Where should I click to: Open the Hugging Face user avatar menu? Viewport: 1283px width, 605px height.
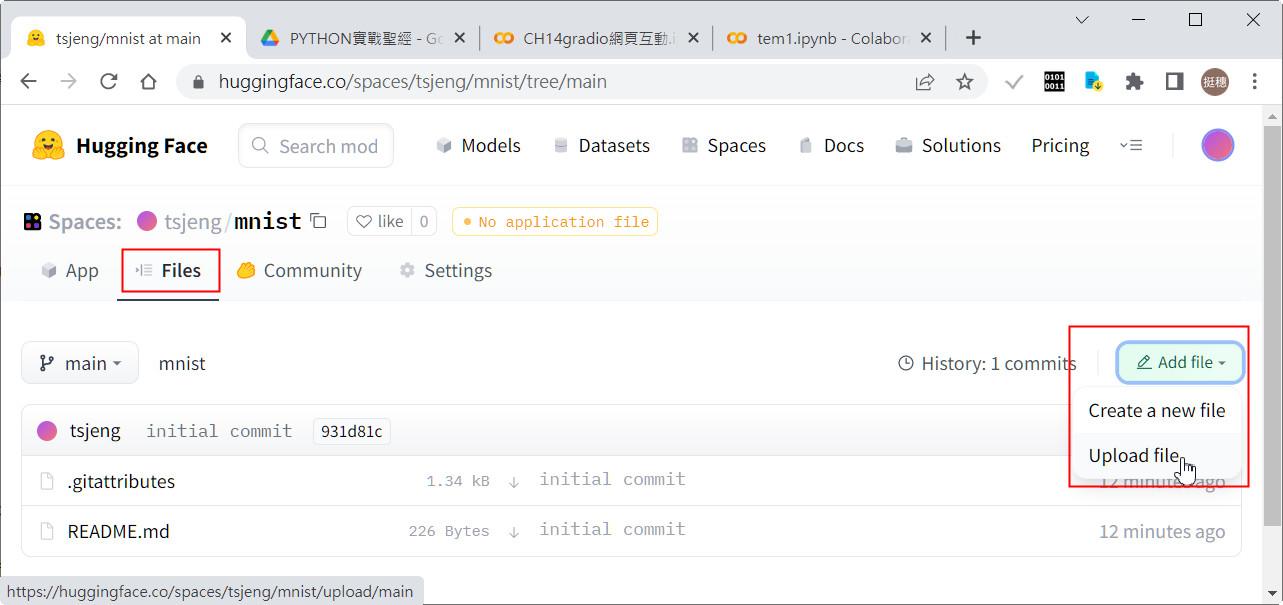click(x=1217, y=145)
